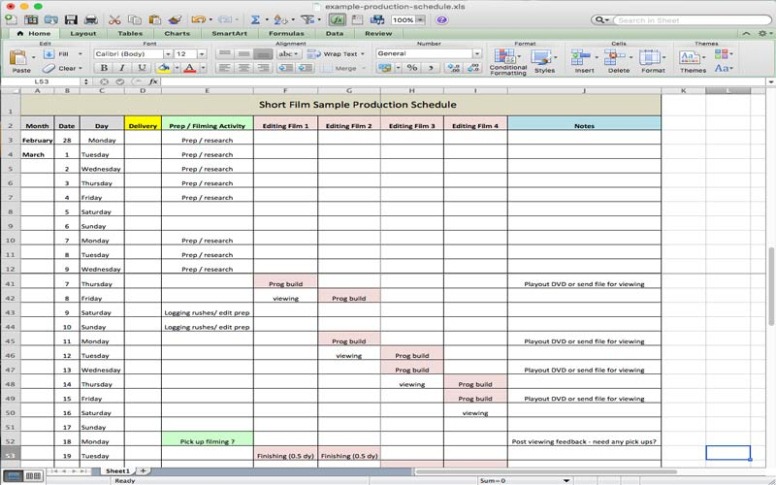The image size is (776, 485).
Task: Click the Cut scissors icon
Action: 115,19
